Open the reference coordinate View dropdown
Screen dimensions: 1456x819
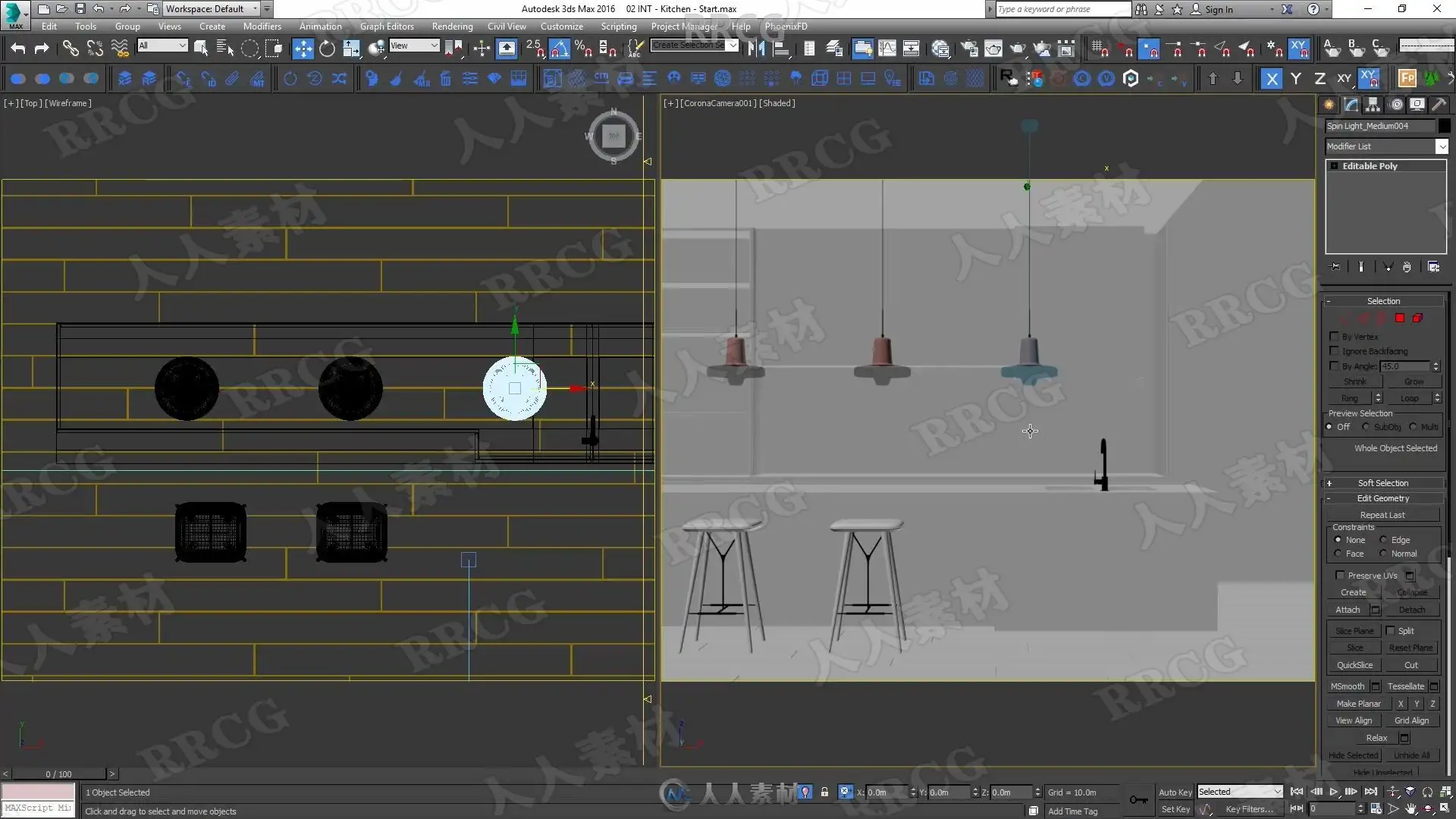click(x=414, y=45)
